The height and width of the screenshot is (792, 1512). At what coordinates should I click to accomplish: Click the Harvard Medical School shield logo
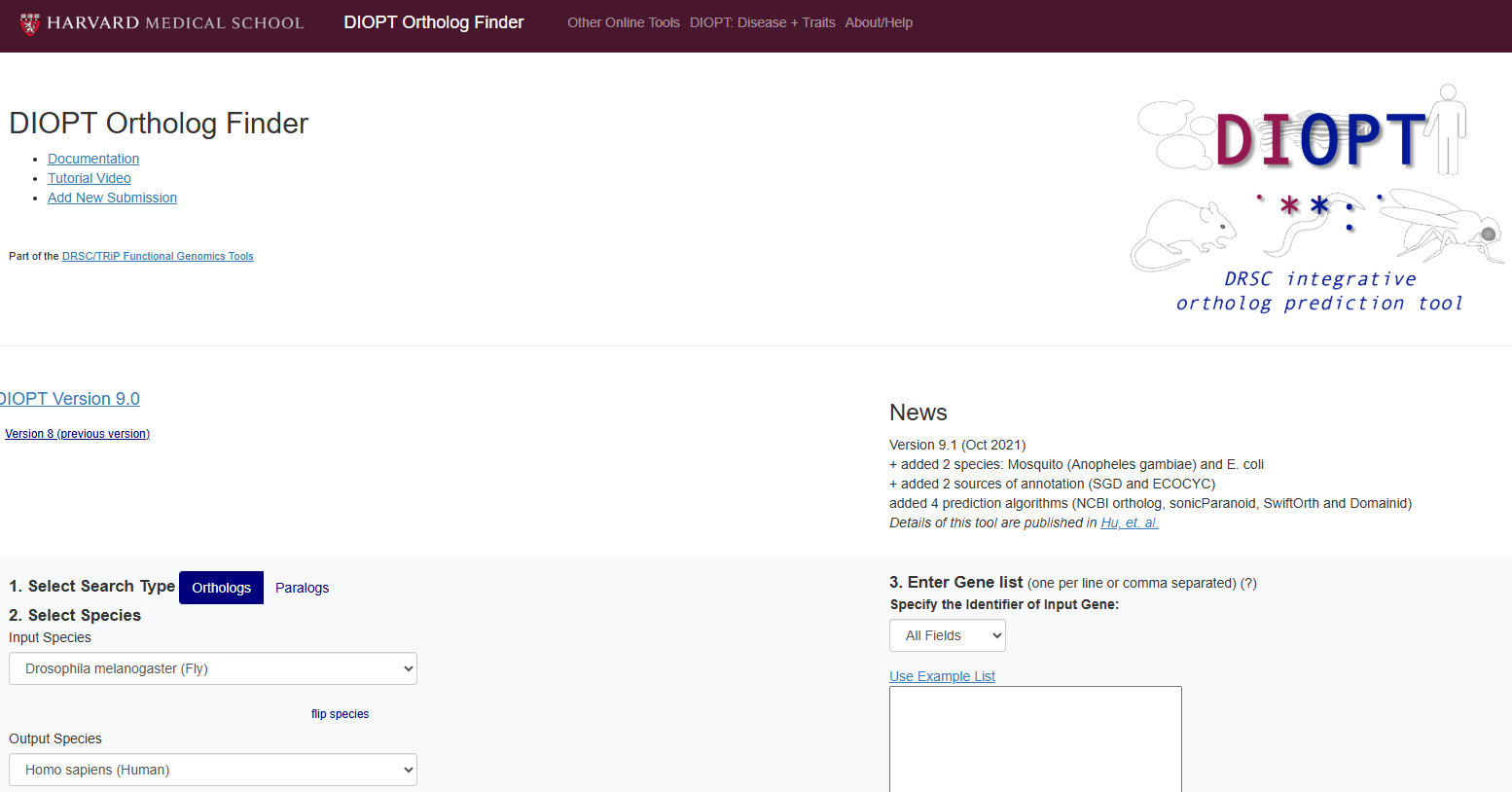pos(30,23)
